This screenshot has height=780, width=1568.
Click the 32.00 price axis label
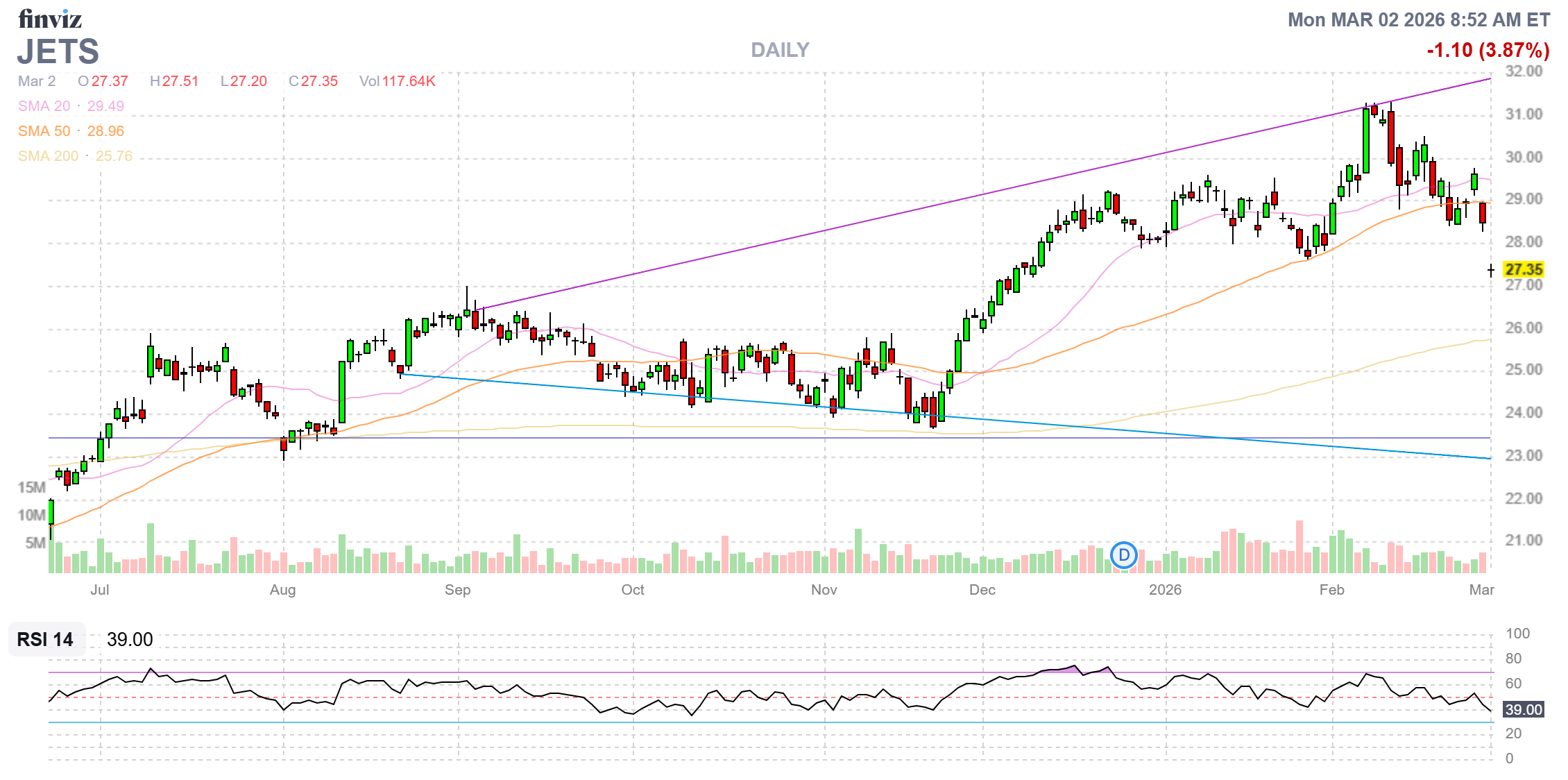[x=1524, y=71]
